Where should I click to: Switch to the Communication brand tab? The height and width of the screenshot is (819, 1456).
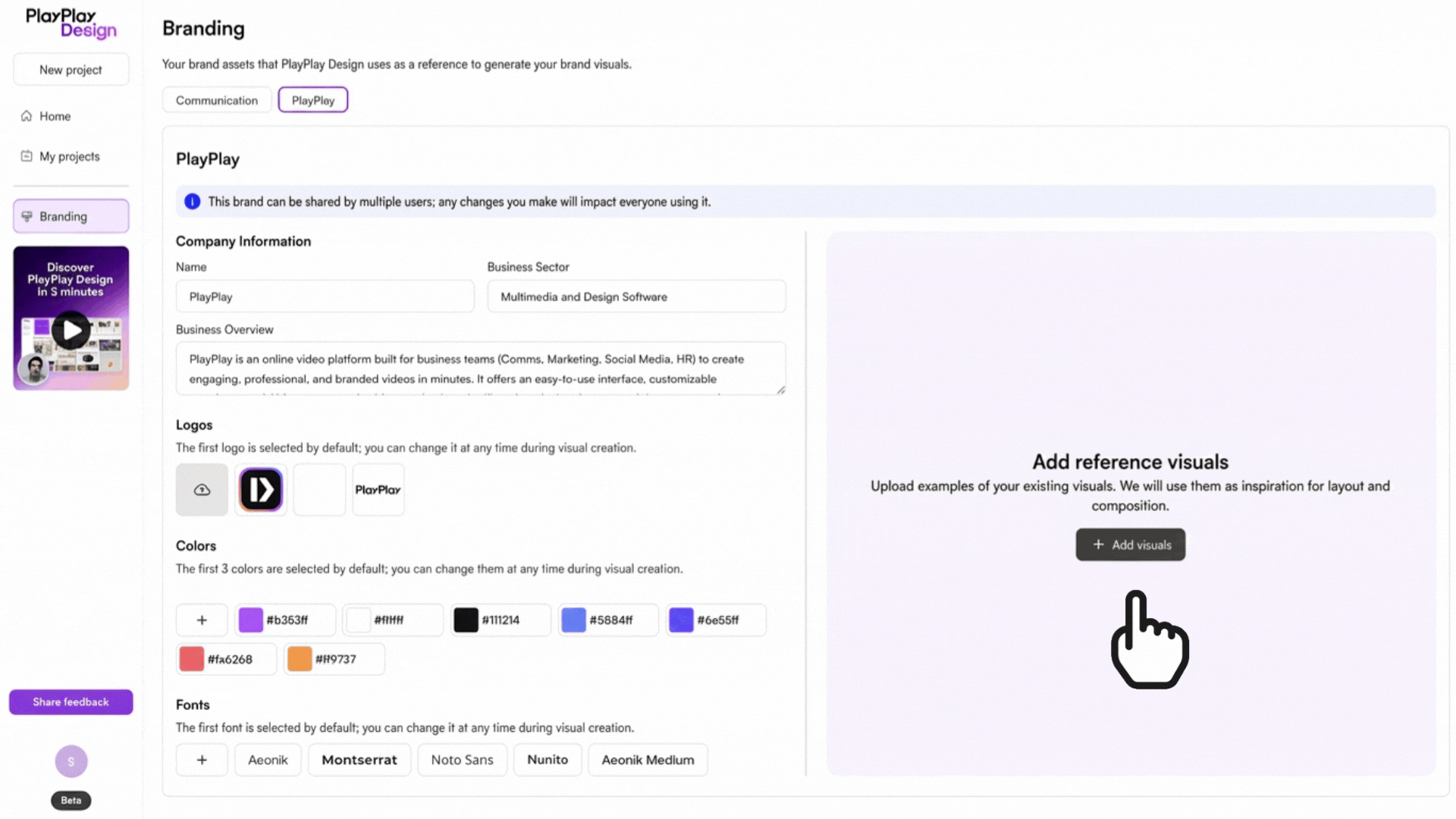tap(217, 100)
